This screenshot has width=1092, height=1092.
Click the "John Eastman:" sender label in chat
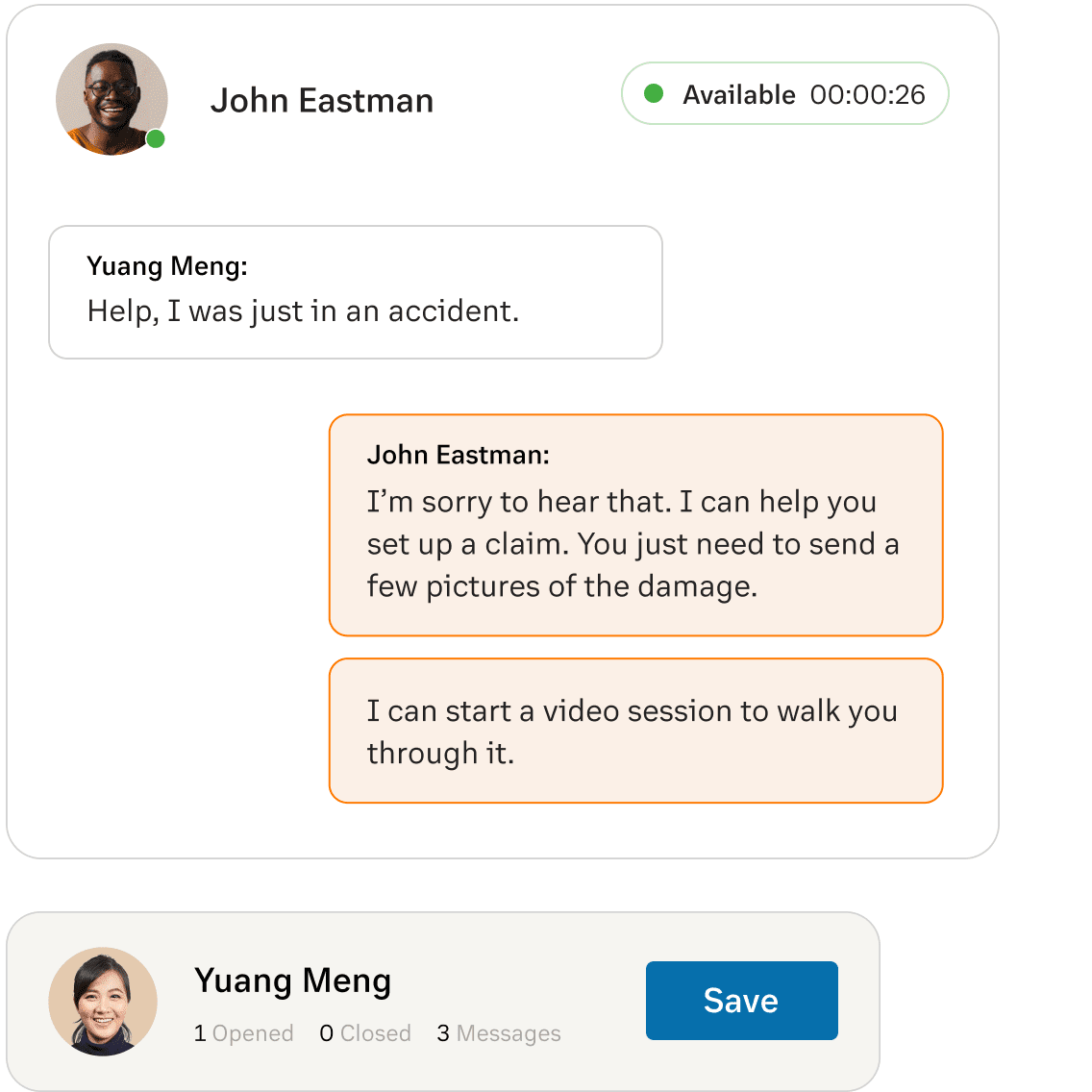pyautogui.click(x=458, y=455)
